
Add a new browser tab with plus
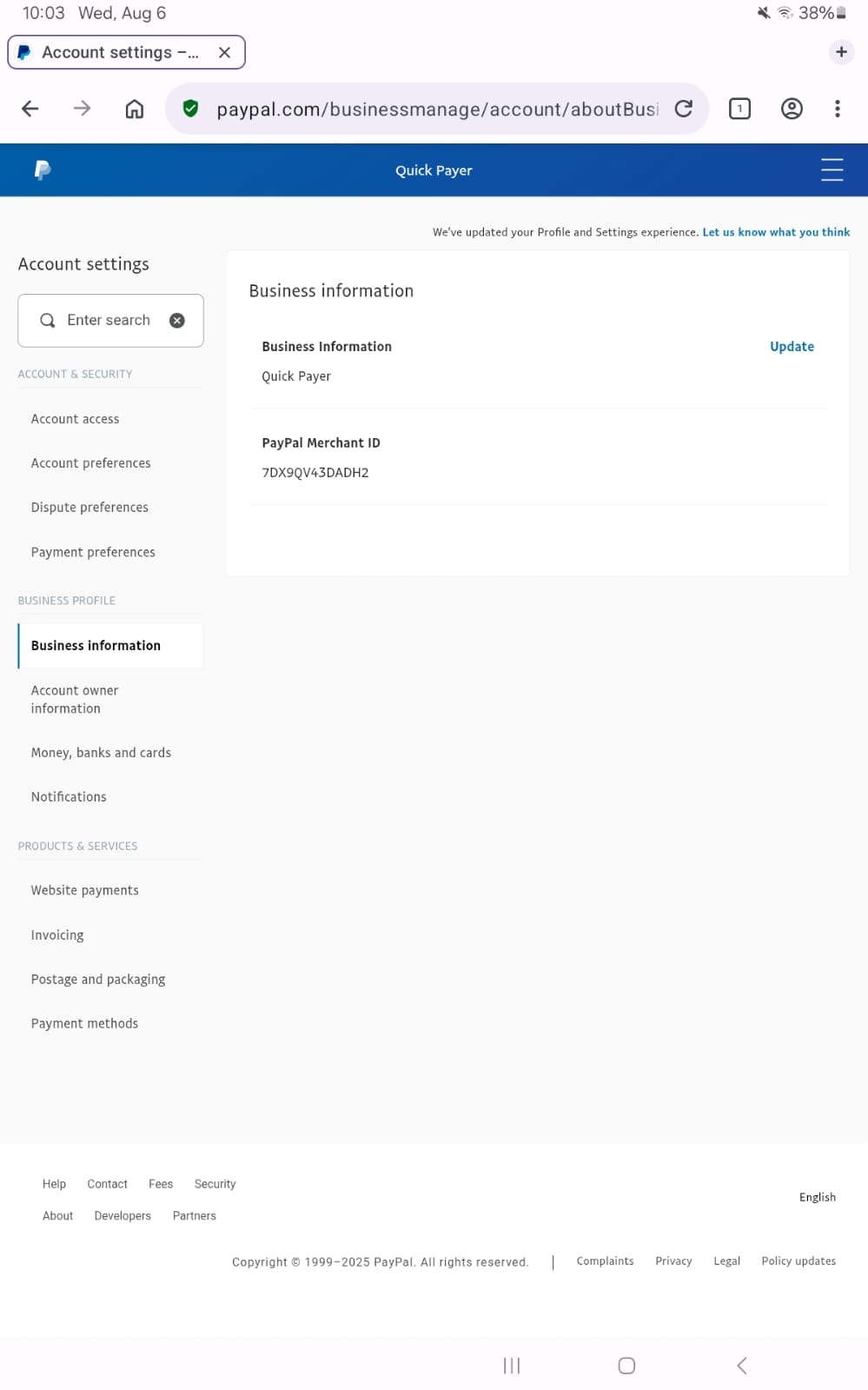pos(841,52)
